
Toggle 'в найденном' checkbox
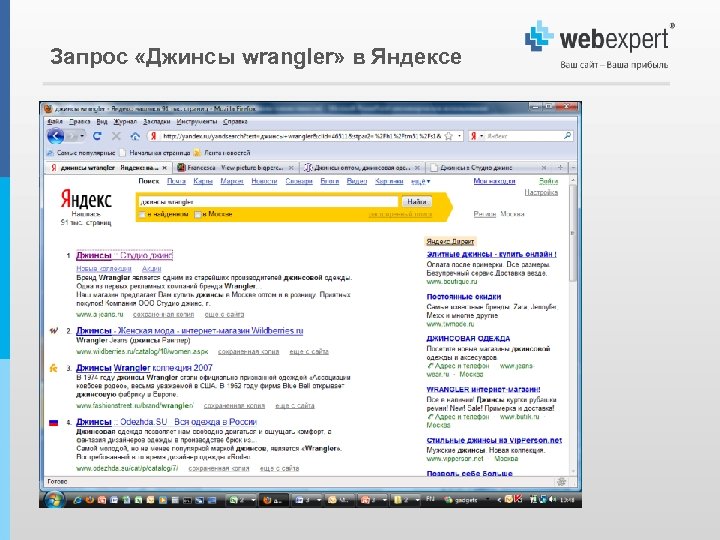[x=142, y=214]
